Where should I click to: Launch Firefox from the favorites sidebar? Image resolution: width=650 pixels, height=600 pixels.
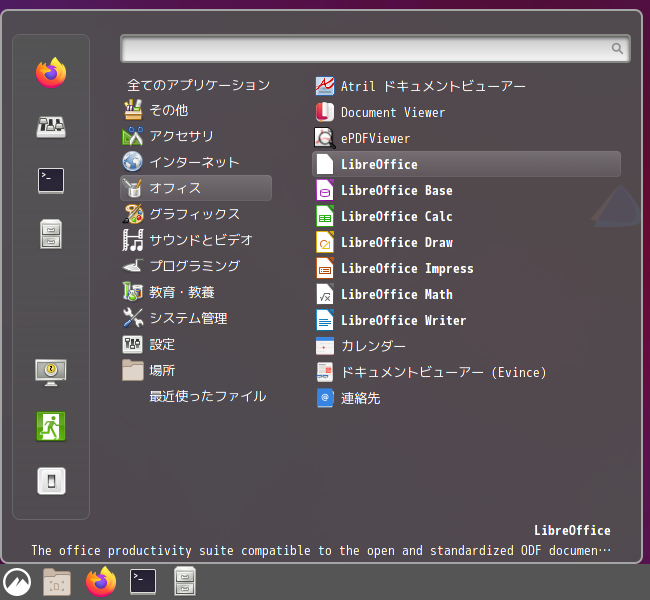[51, 73]
